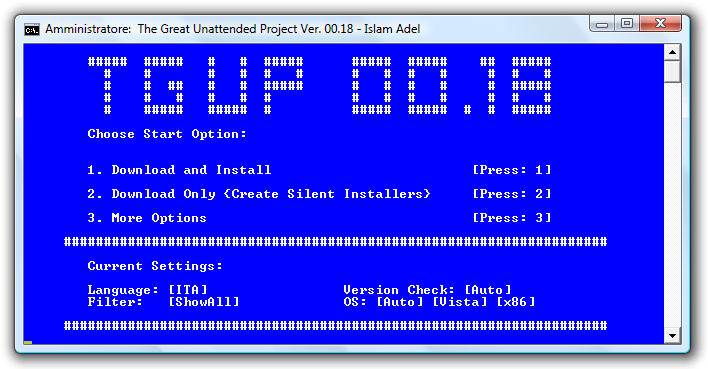Minimize the console window
Viewport: 708px width, 369px height.
[x=602, y=23]
